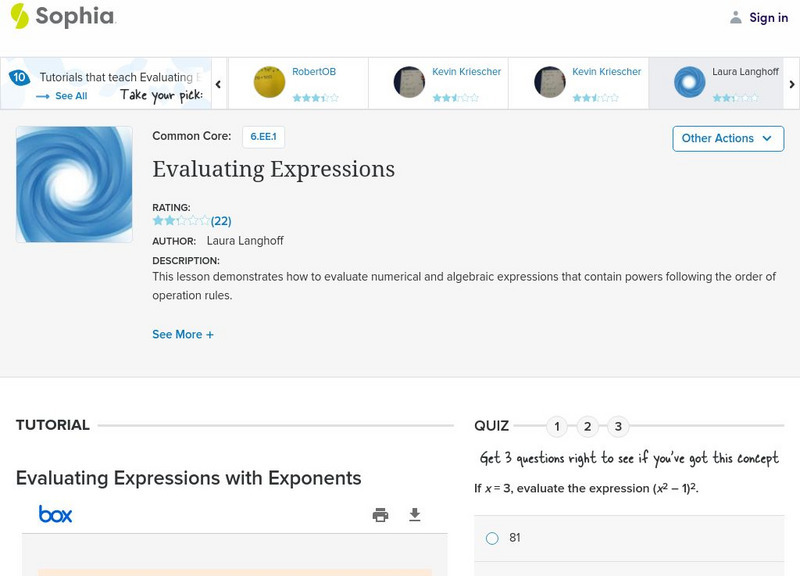Click the Box logo icon
Image resolution: width=800 pixels, height=576 pixels.
coord(56,514)
